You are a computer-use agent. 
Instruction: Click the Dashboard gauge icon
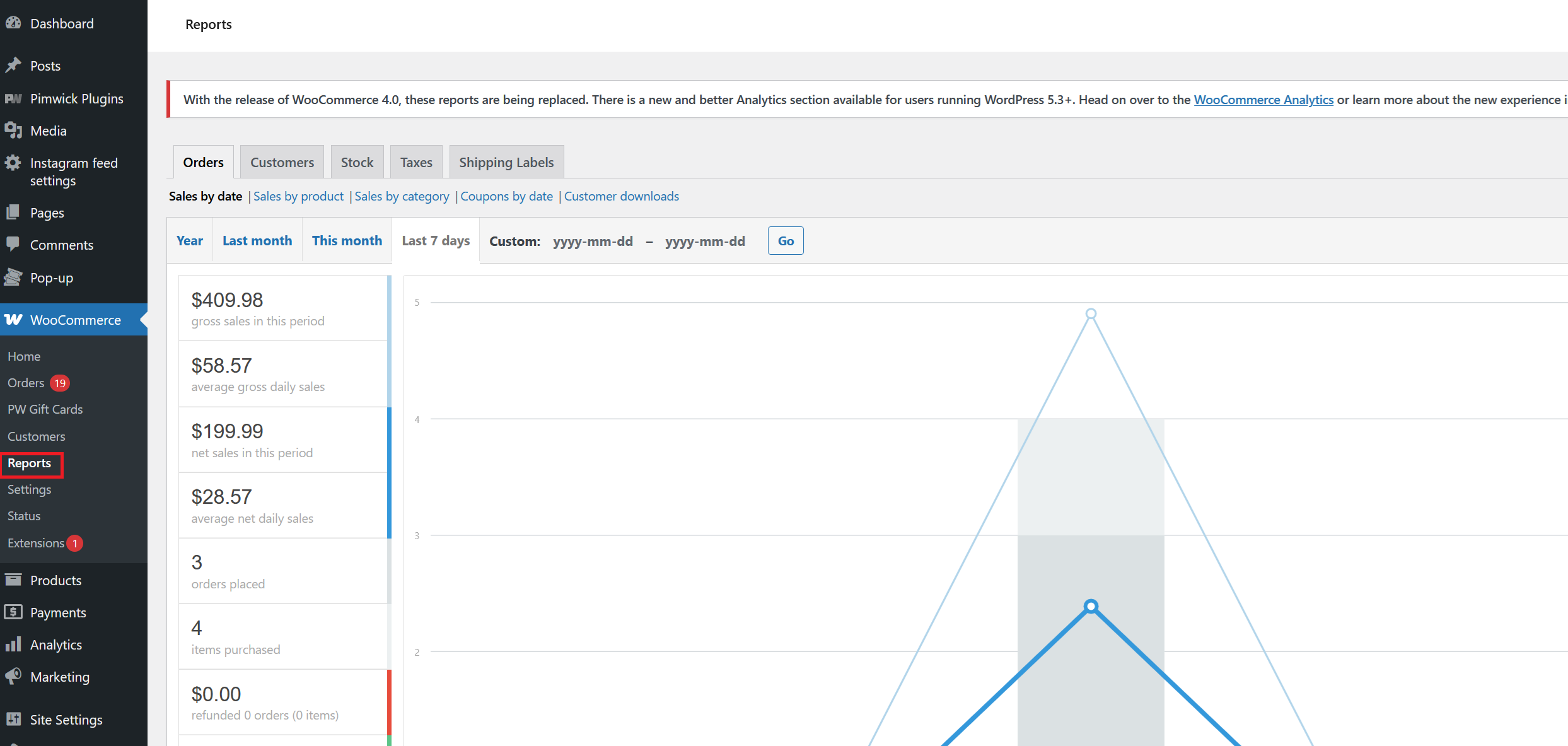(13, 23)
